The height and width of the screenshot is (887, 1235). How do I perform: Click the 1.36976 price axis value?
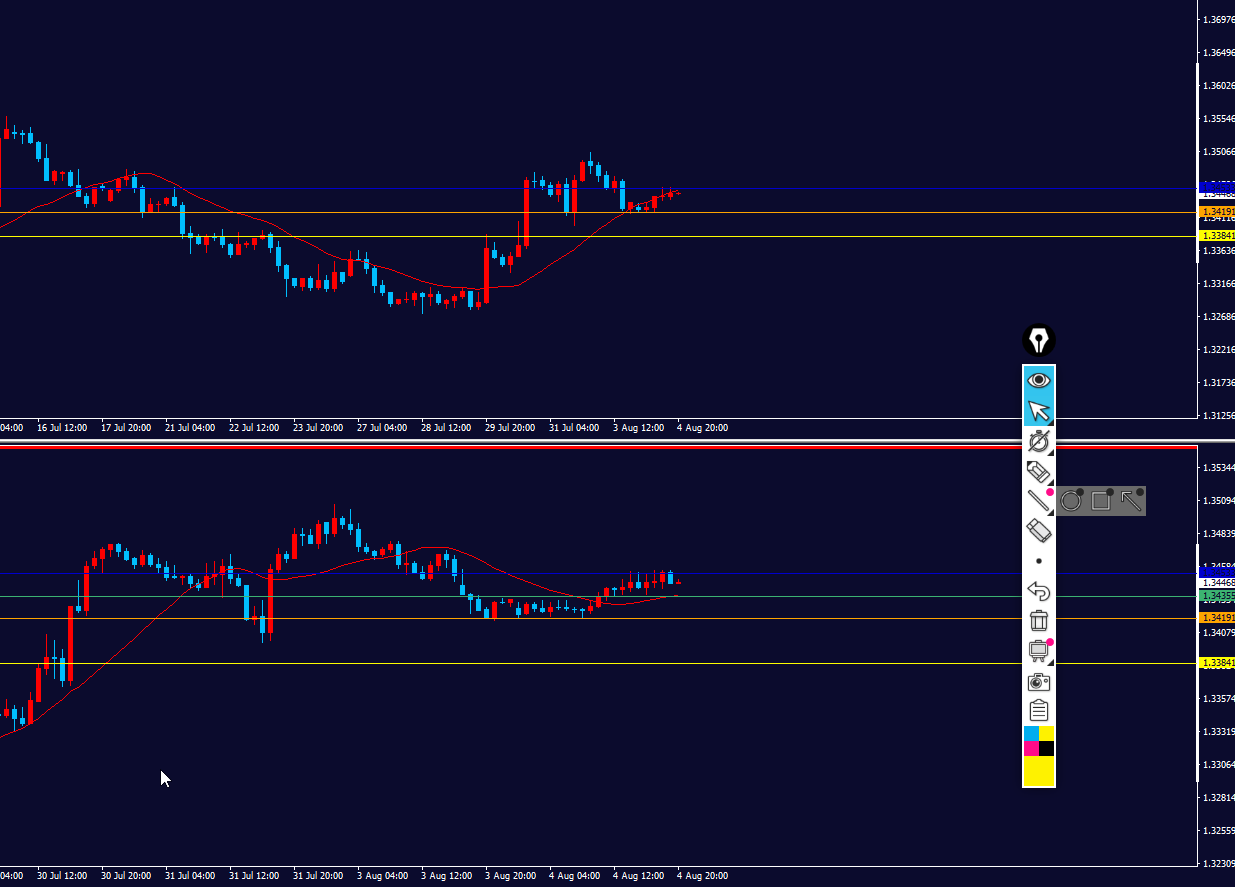point(1219,19)
